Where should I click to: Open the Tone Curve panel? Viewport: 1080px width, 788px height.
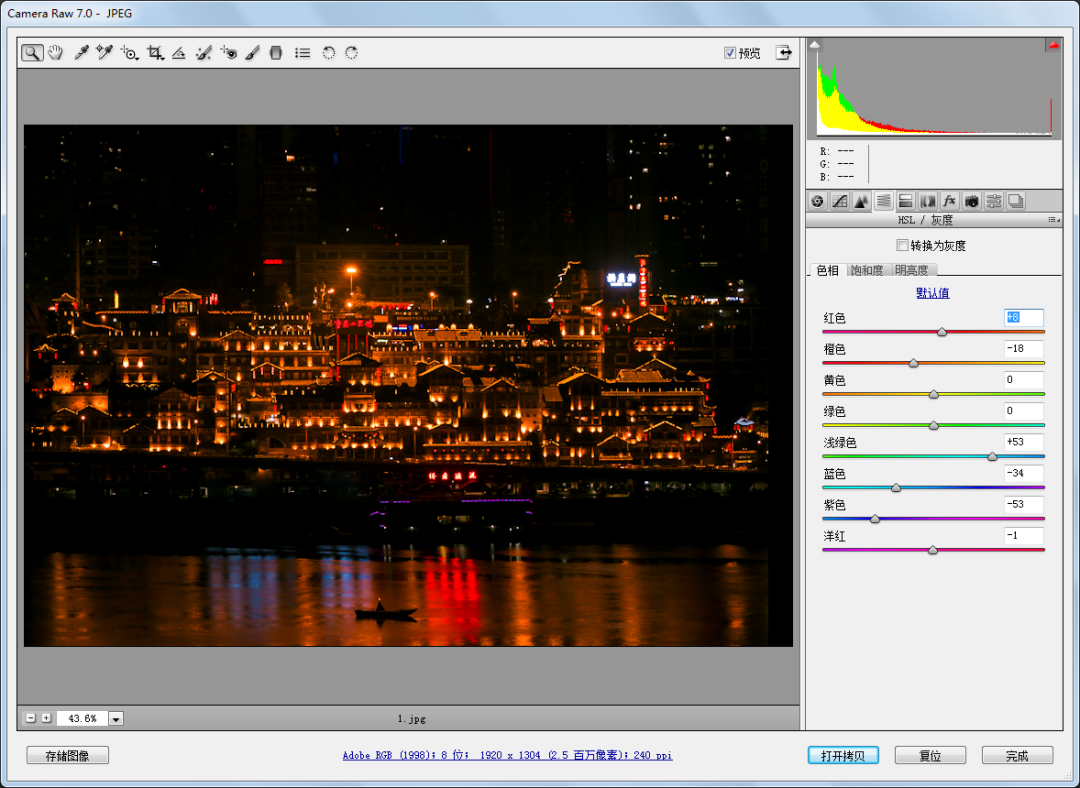click(x=839, y=201)
